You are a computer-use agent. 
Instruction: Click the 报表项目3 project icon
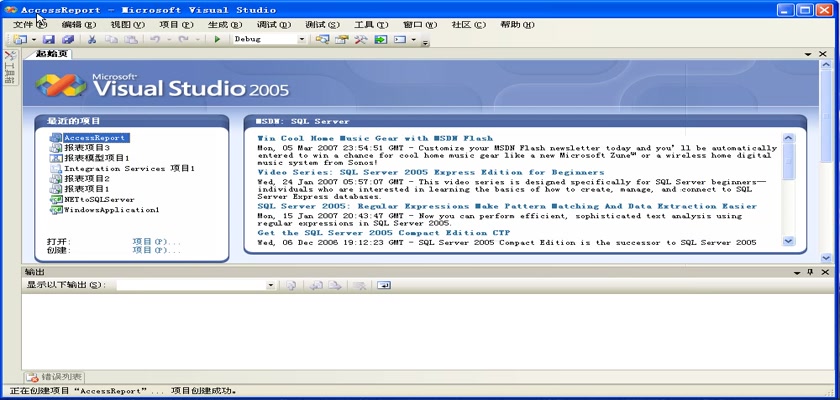(56, 148)
